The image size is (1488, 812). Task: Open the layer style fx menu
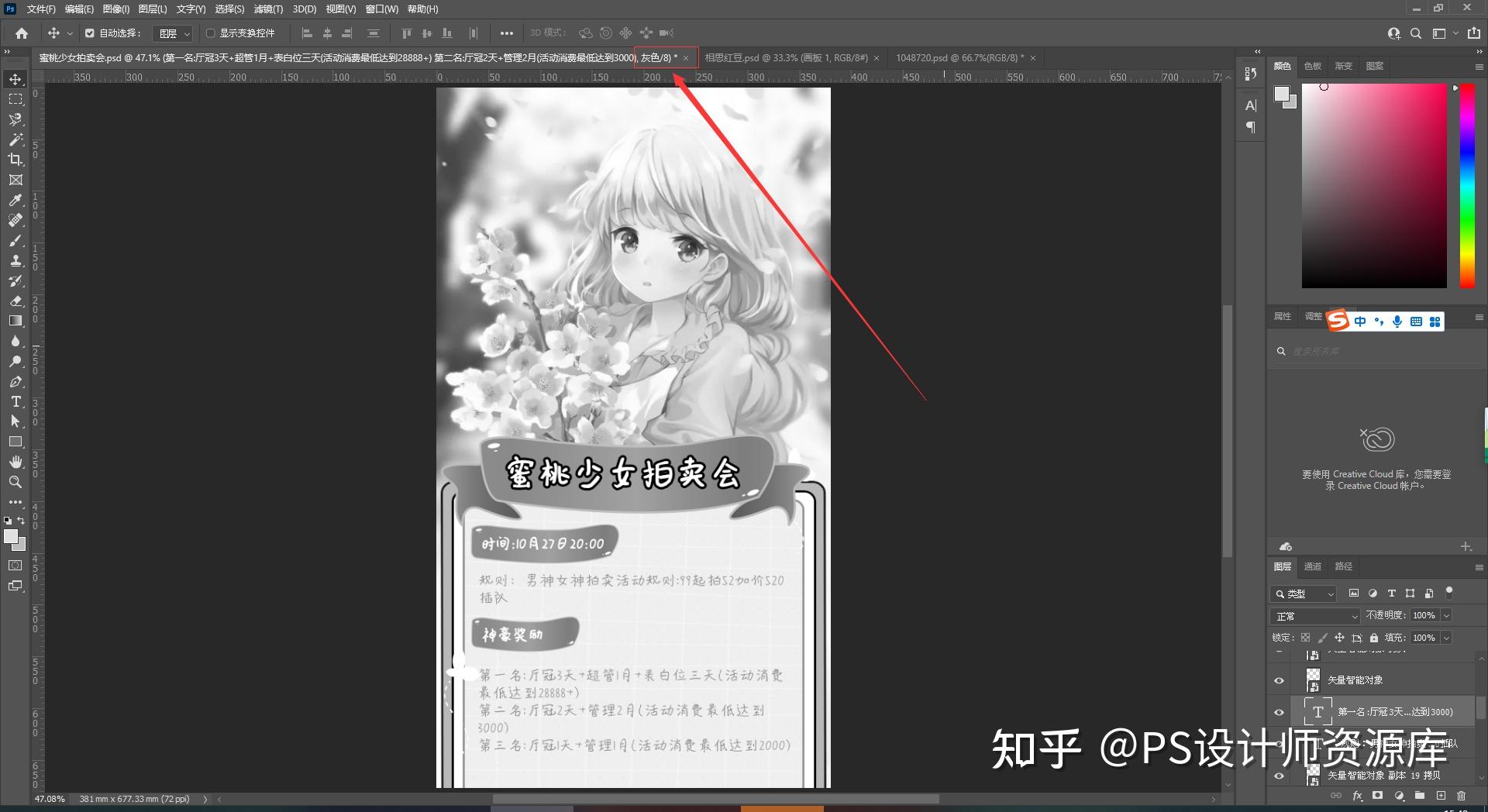point(1357,795)
